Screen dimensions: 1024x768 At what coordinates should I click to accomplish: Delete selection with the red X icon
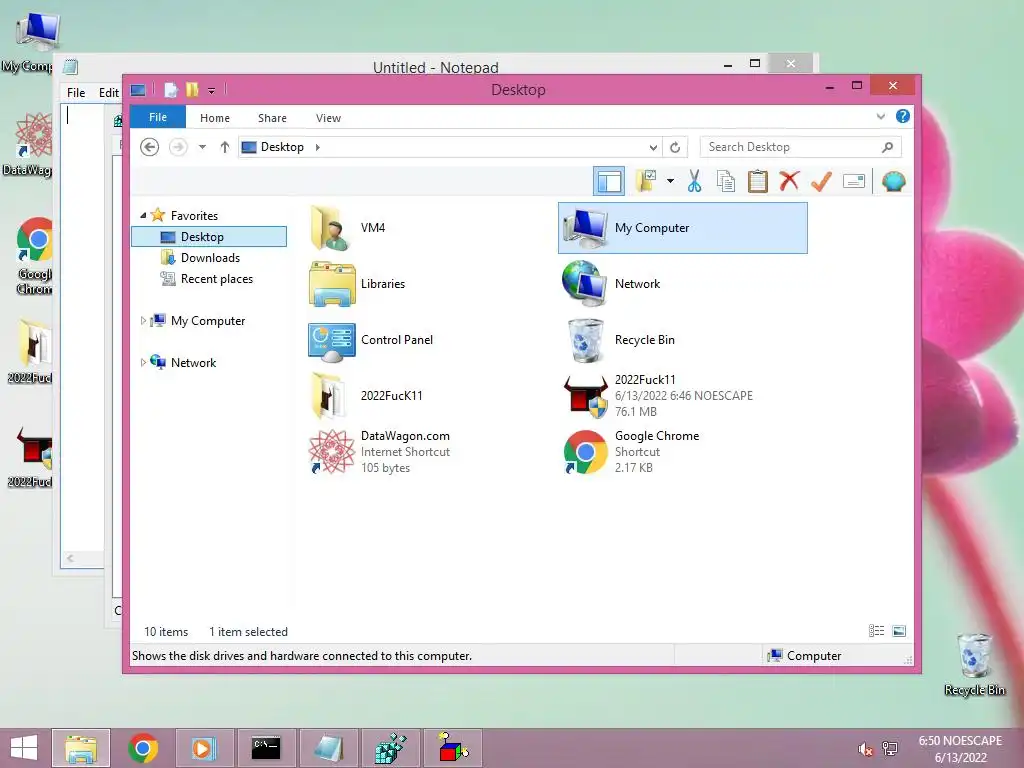tap(789, 181)
